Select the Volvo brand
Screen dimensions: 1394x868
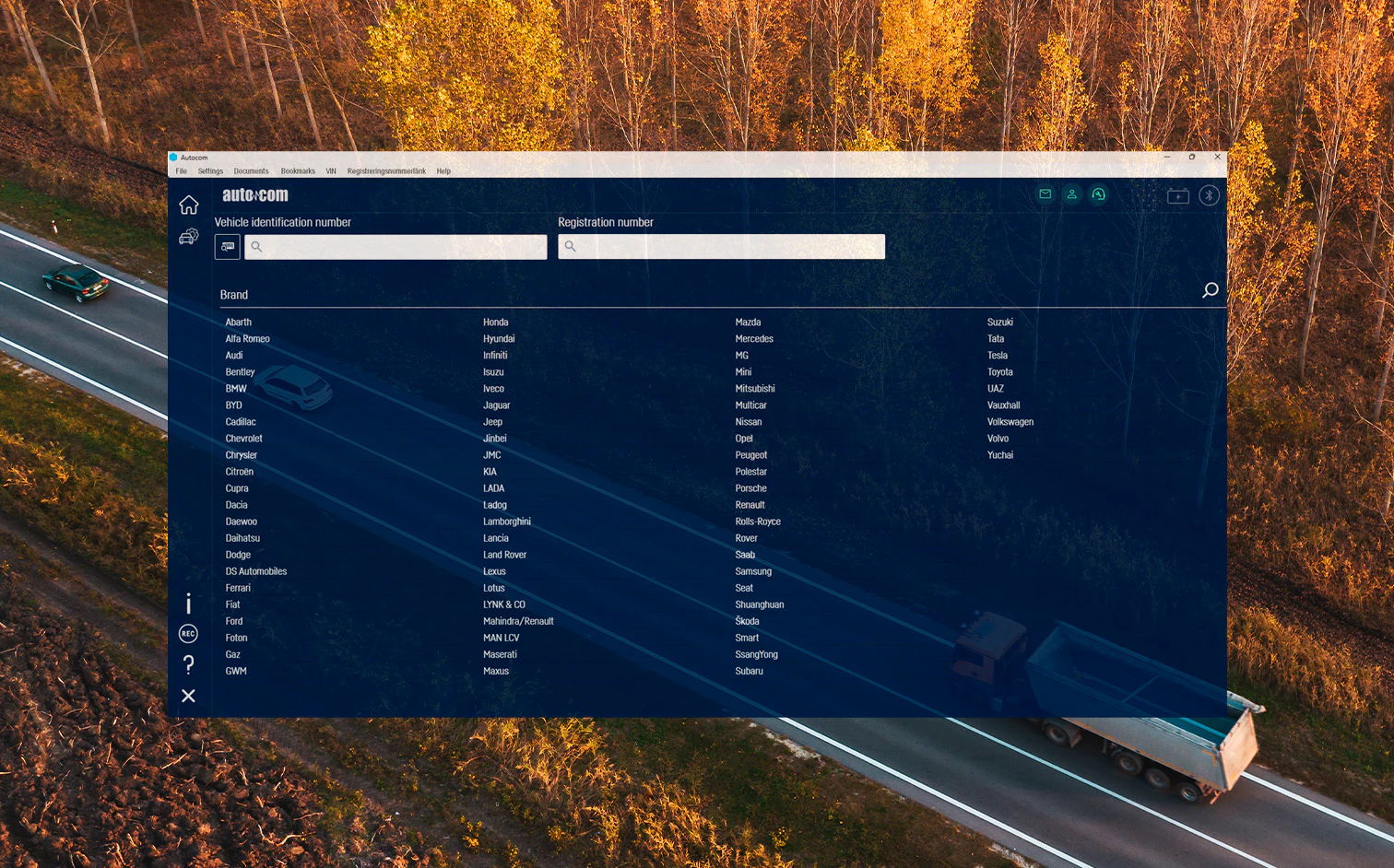(x=998, y=438)
